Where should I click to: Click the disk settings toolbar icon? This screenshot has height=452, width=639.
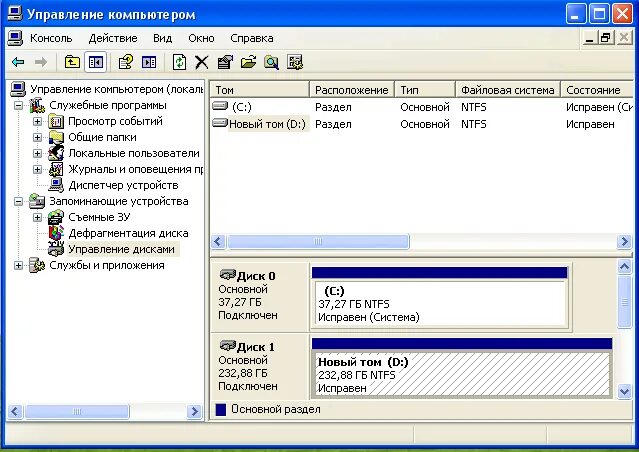(x=295, y=62)
